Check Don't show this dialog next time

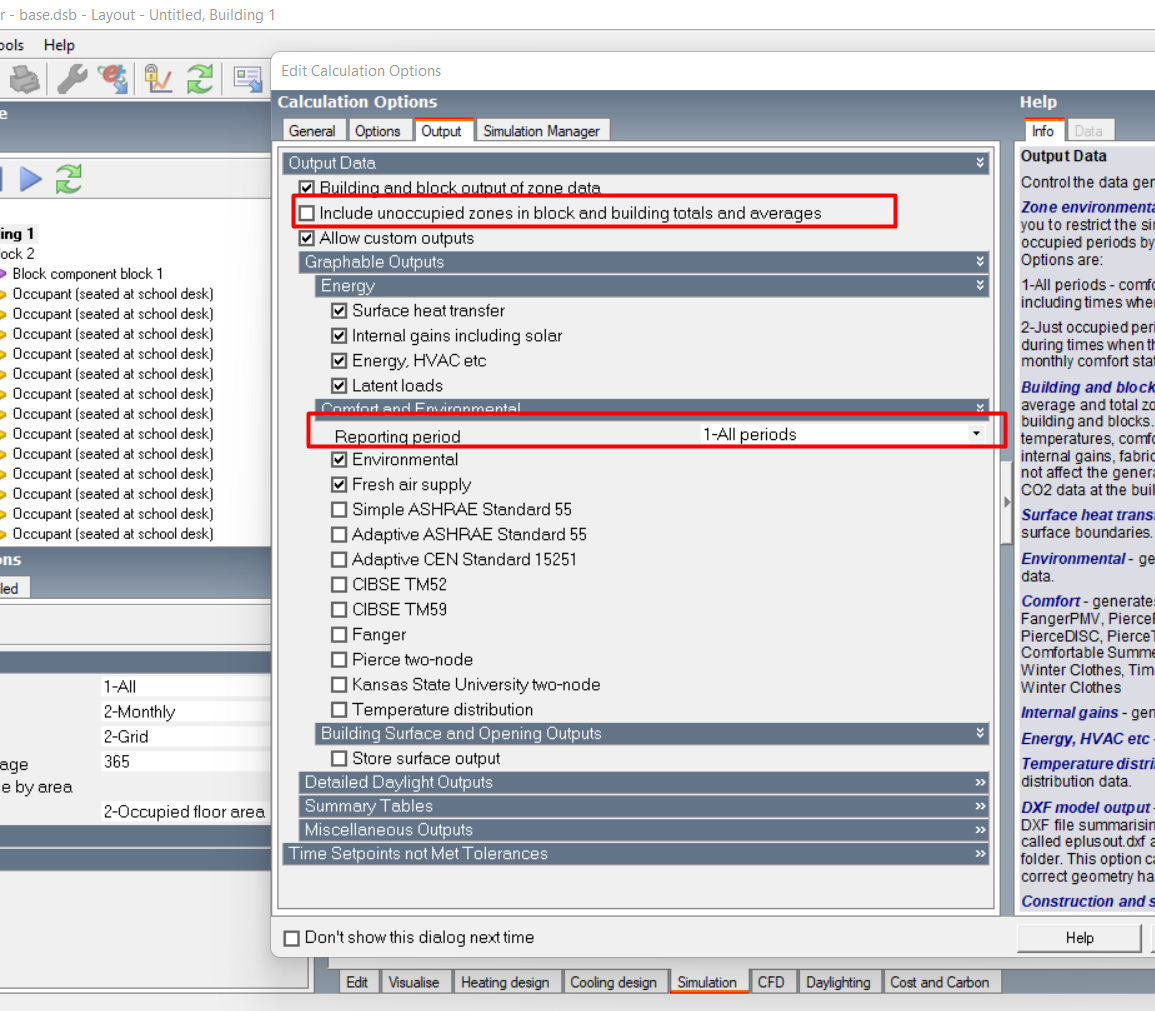coord(292,937)
